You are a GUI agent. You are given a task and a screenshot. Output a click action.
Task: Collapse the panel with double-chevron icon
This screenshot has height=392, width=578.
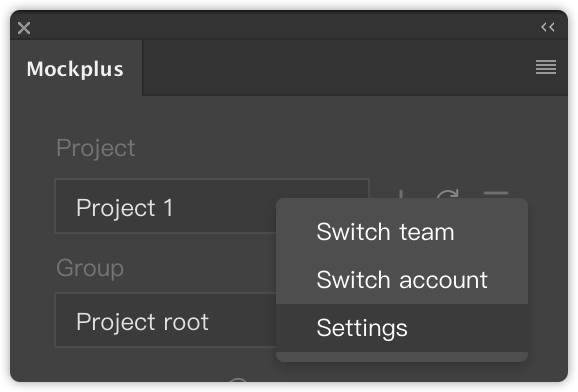click(547, 27)
